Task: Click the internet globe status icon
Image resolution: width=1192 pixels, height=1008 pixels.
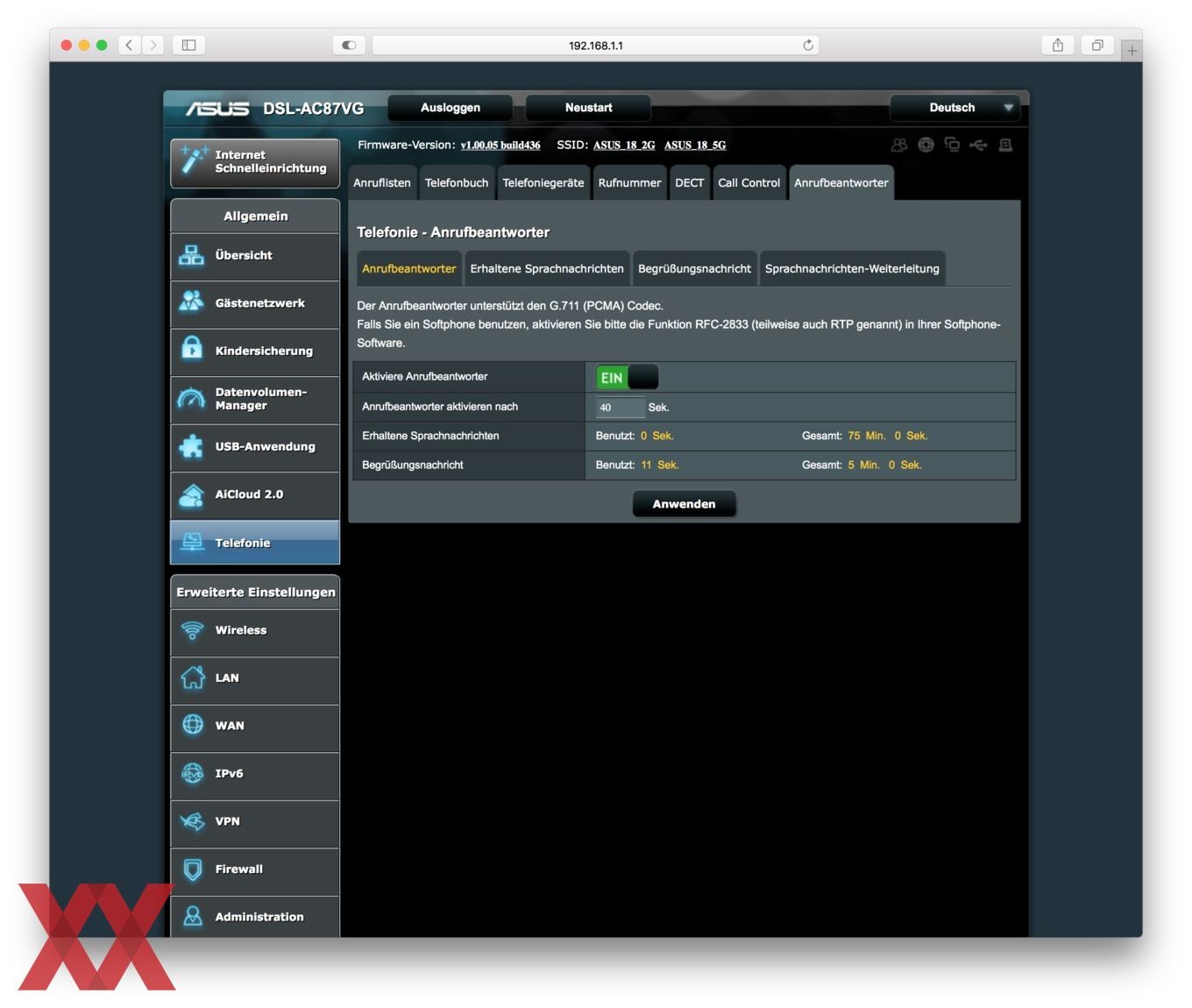Action: (x=926, y=145)
